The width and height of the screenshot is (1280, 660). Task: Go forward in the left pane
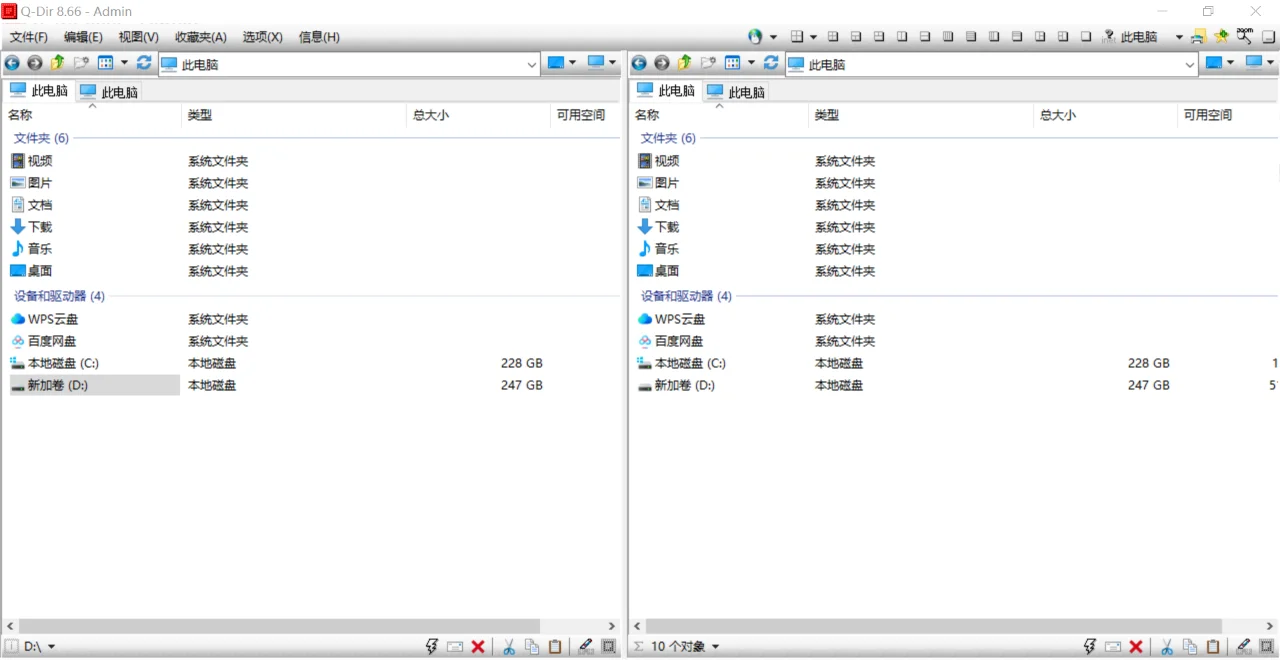click(35, 63)
